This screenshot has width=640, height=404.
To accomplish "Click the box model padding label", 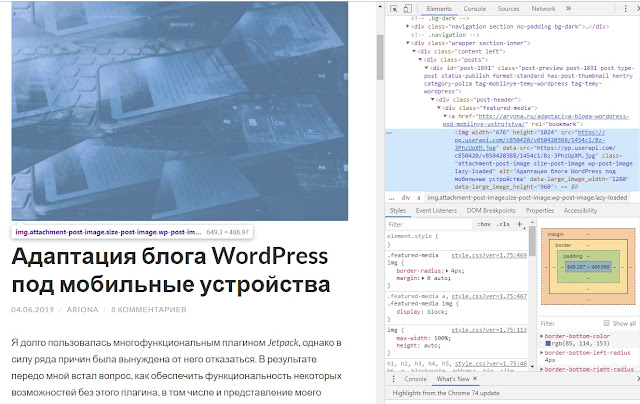I will click(573, 256).
